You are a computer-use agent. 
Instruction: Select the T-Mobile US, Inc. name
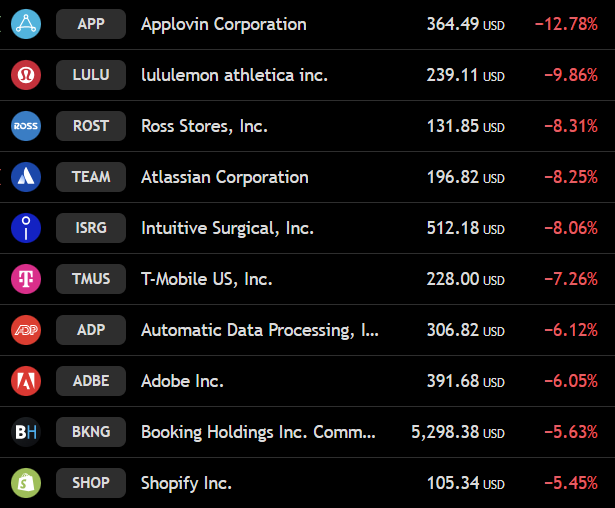click(207, 279)
